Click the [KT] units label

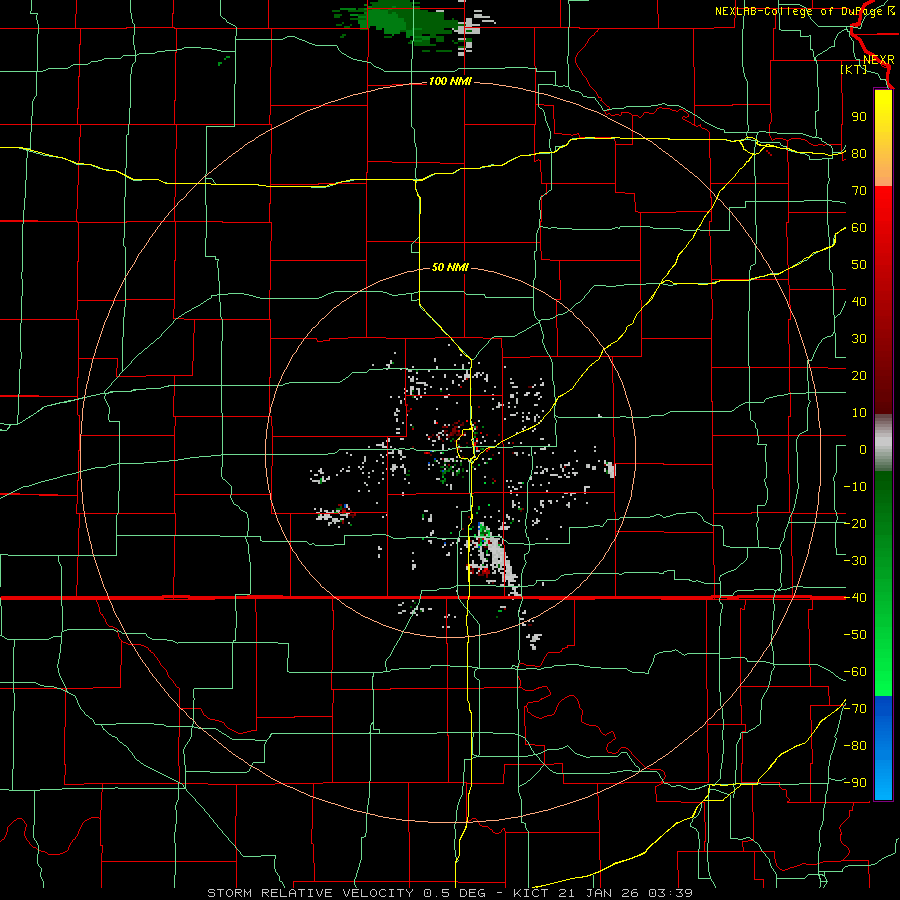pos(854,69)
